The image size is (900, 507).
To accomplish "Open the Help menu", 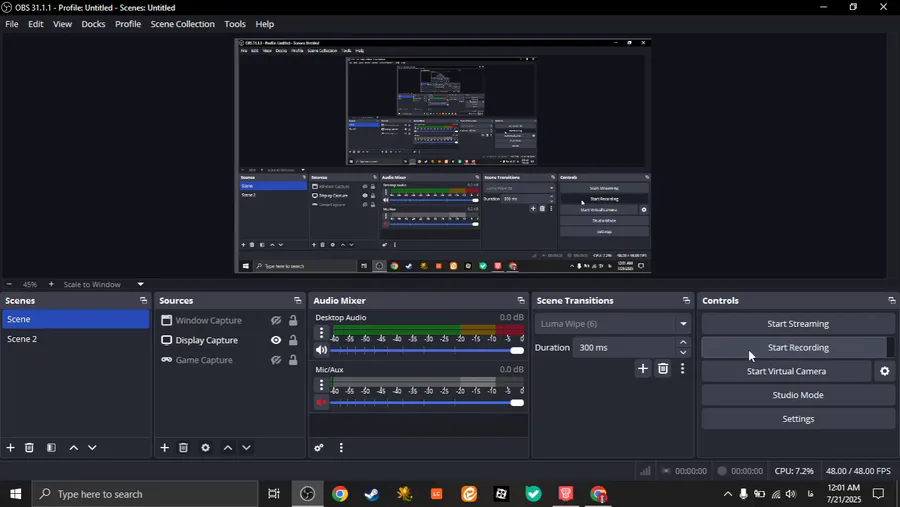I will 265,24.
